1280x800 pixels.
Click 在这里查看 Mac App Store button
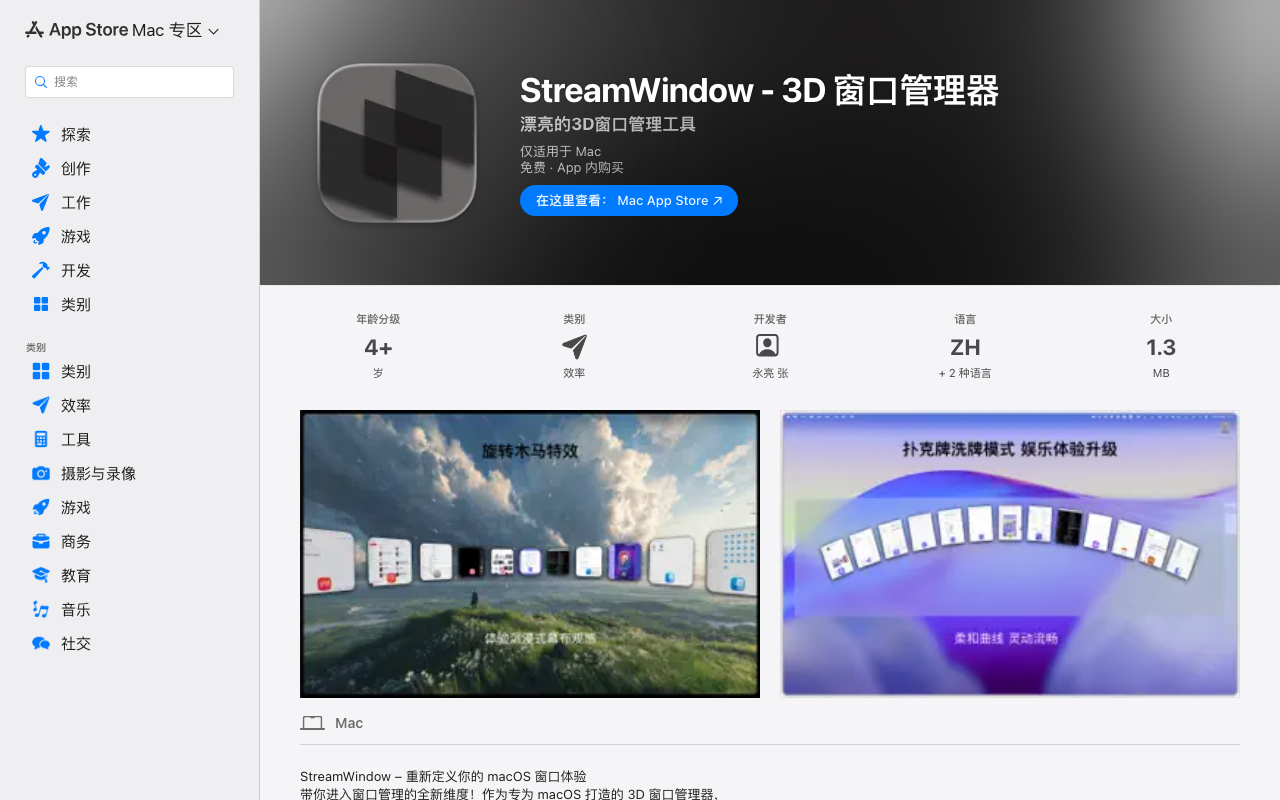629,200
